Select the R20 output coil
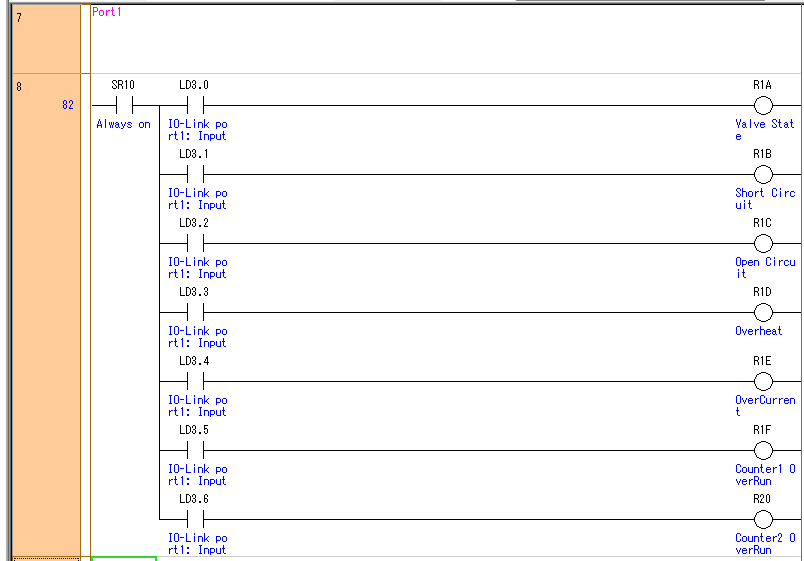This screenshot has height=561, width=804. pyautogui.click(x=763, y=519)
